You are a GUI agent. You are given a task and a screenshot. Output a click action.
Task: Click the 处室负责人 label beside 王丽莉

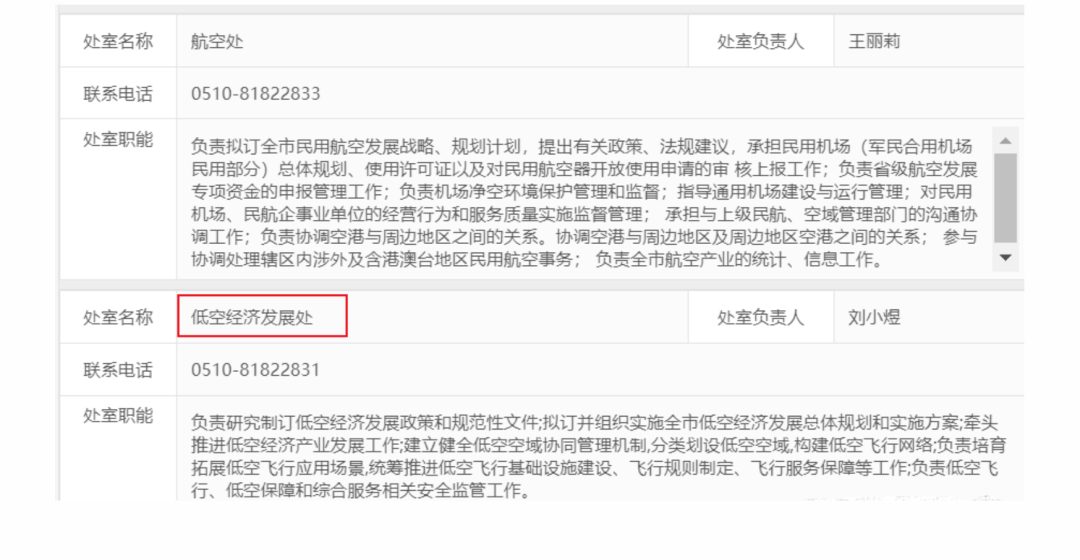click(760, 41)
